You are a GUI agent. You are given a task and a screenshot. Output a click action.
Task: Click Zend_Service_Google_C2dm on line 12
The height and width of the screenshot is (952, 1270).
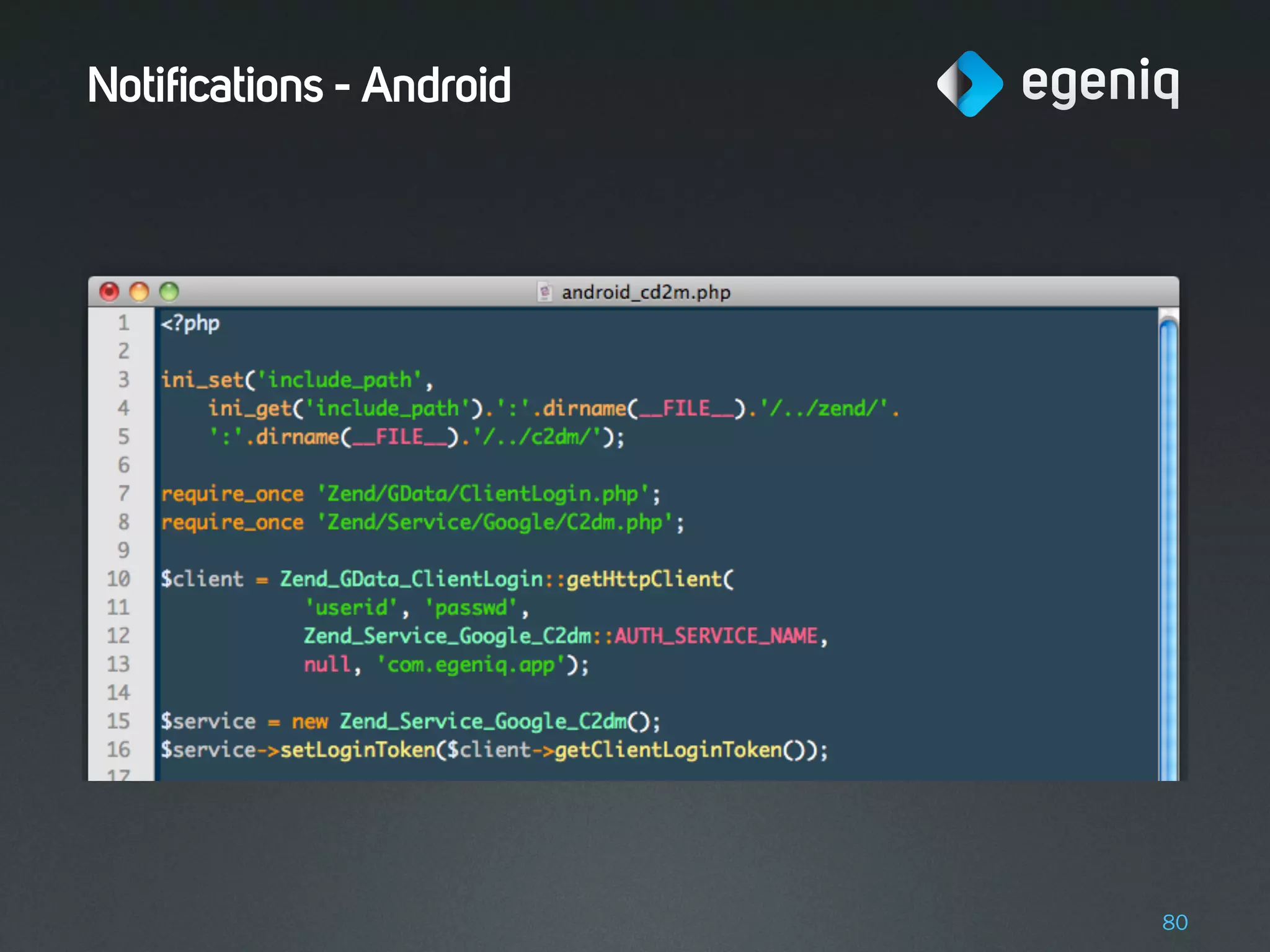click(448, 637)
